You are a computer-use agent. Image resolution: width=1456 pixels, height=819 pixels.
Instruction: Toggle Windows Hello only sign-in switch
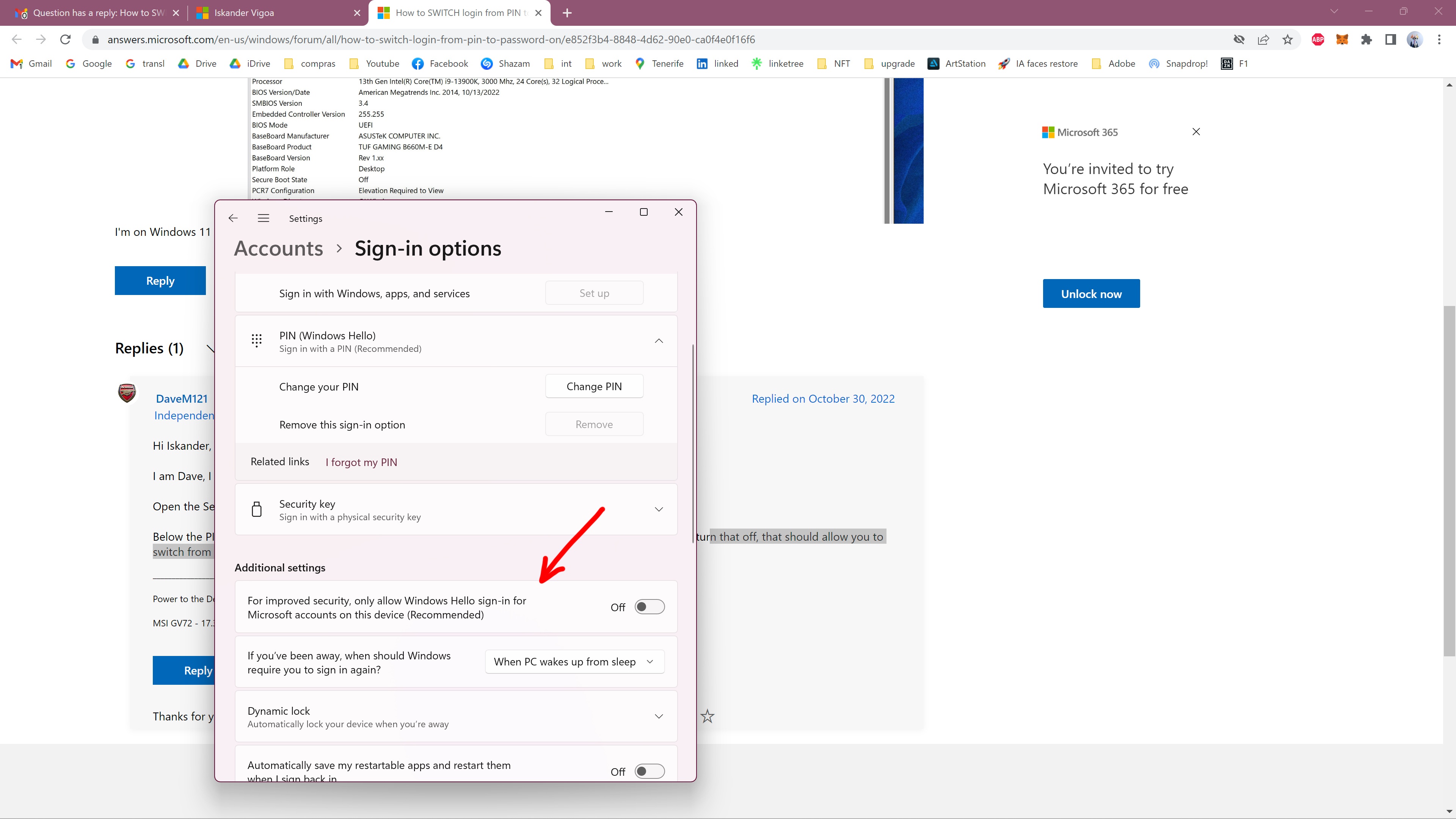coord(650,607)
